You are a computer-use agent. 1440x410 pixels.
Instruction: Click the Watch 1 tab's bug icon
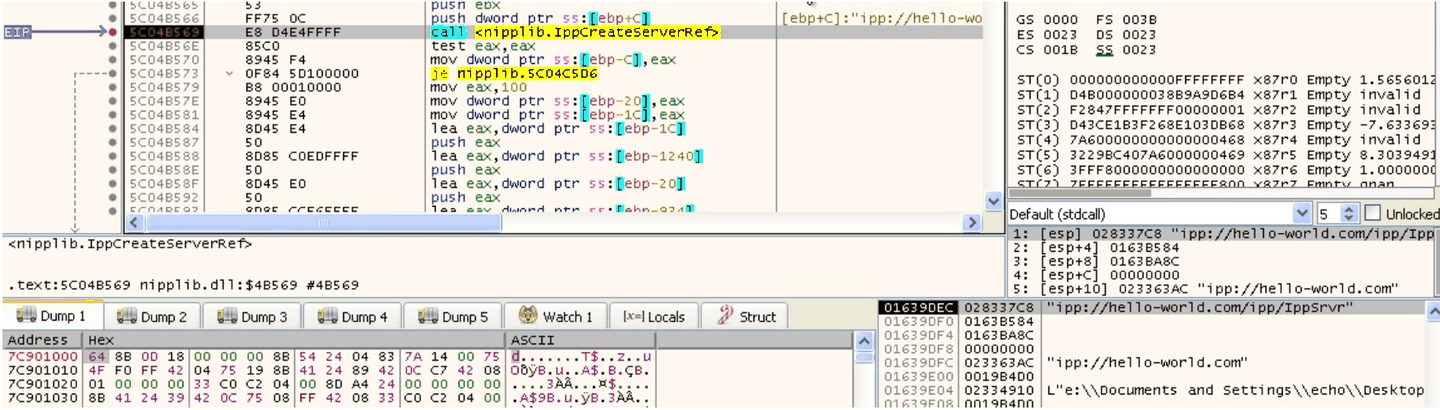(527, 316)
